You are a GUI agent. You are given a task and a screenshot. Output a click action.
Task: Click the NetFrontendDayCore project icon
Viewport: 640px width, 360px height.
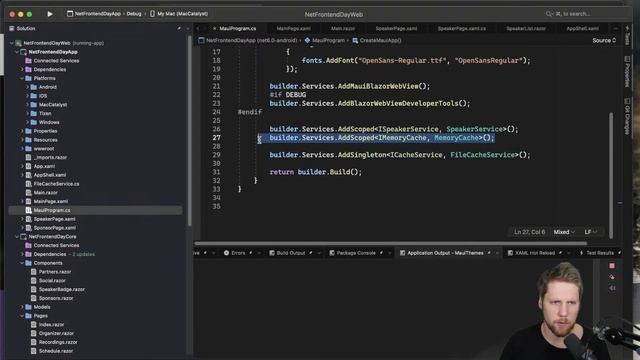tap(23, 237)
